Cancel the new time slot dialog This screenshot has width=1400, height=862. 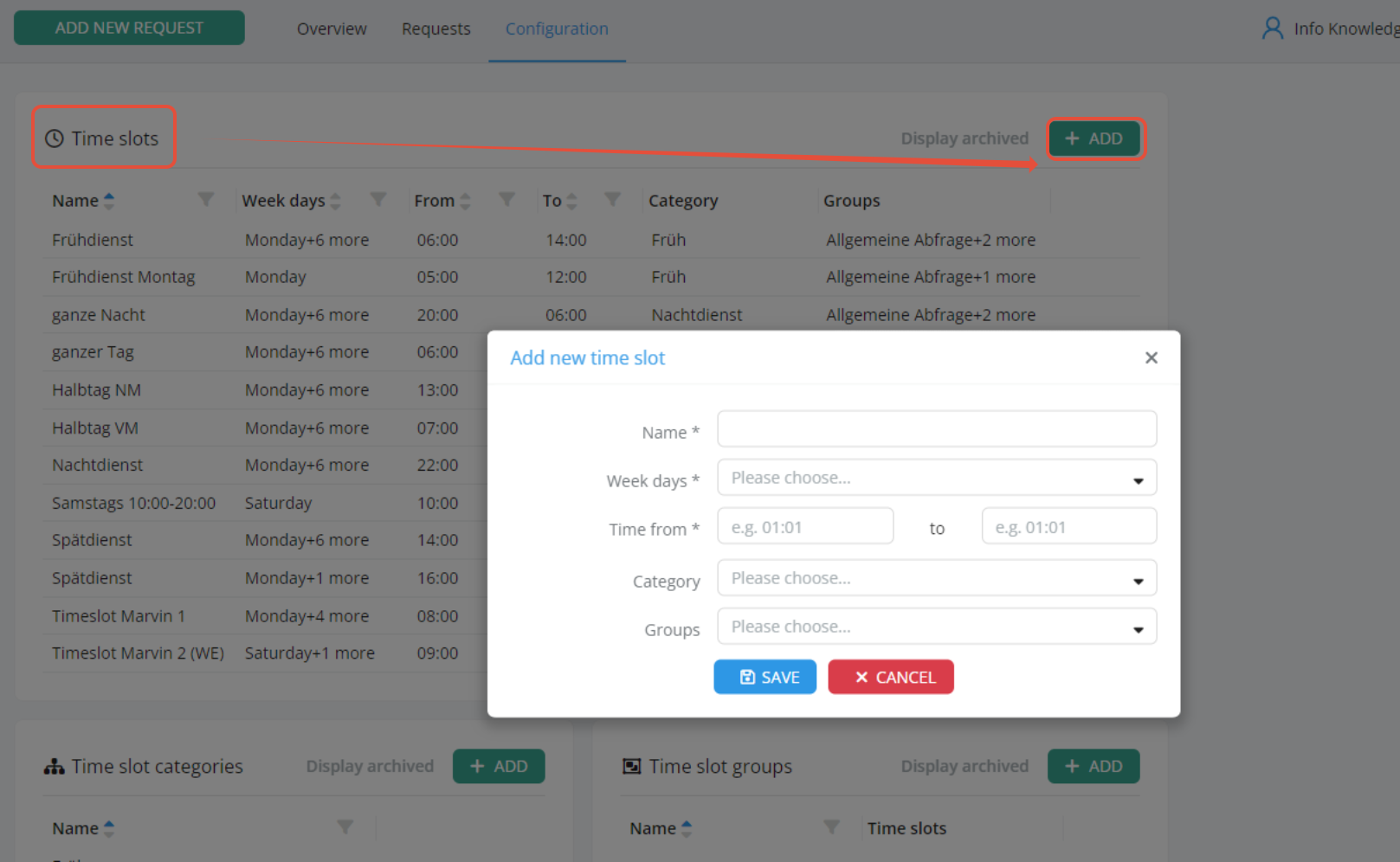pyautogui.click(x=891, y=677)
